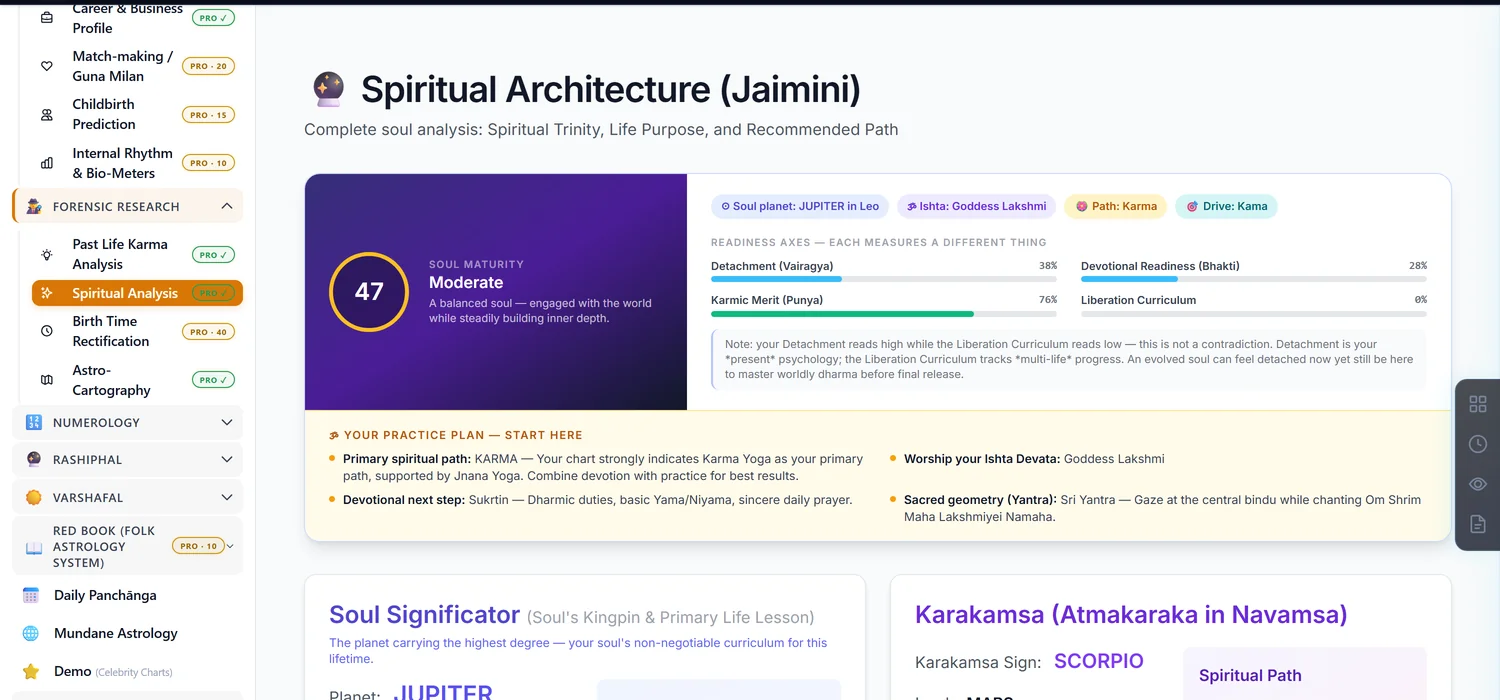The image size is (1500, 700).
Task: Expand the Varshafal dropdown
Action: pyautogui.click(x=128, y=497)
